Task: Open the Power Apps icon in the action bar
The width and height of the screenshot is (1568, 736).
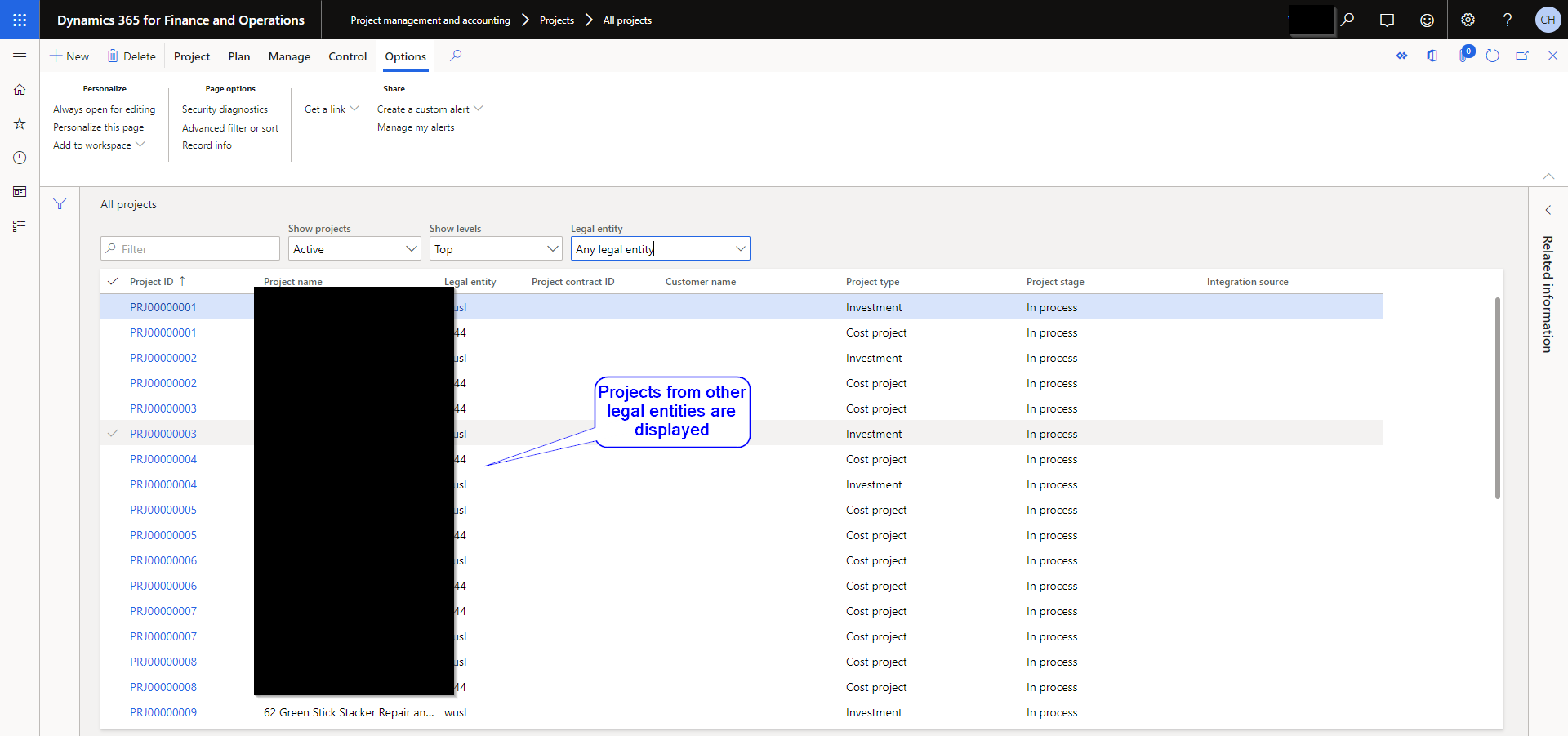Action: point(1402,56)
